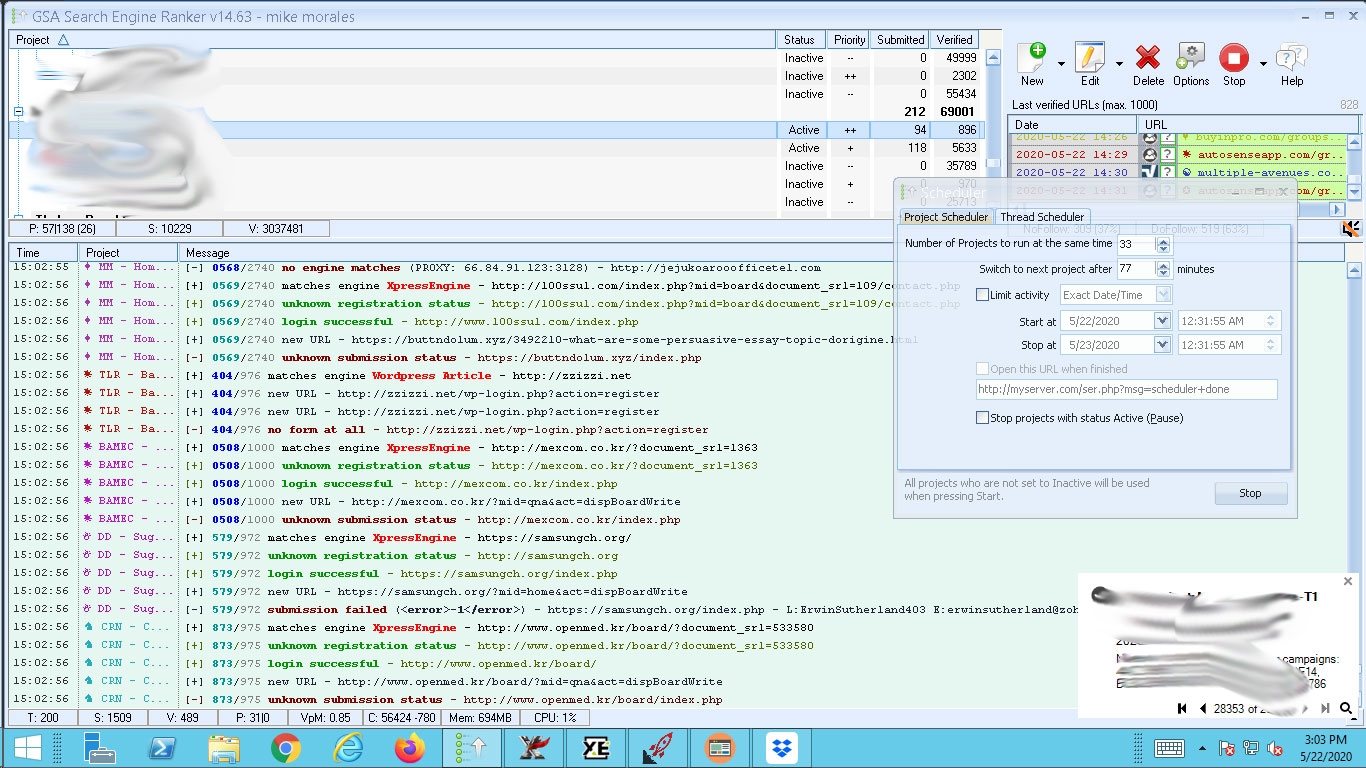
Task: Open File Explorer from the taskbar
Action: click(x=223, y=748)
